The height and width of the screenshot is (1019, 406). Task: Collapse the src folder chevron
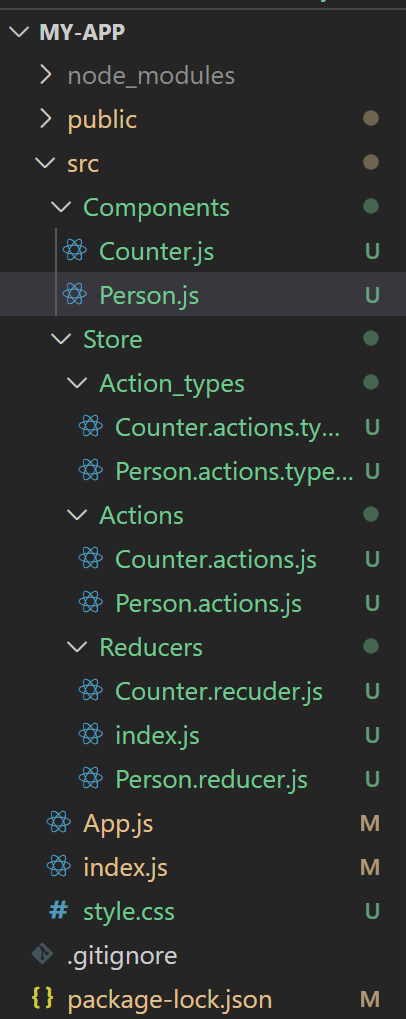(45, 163)
